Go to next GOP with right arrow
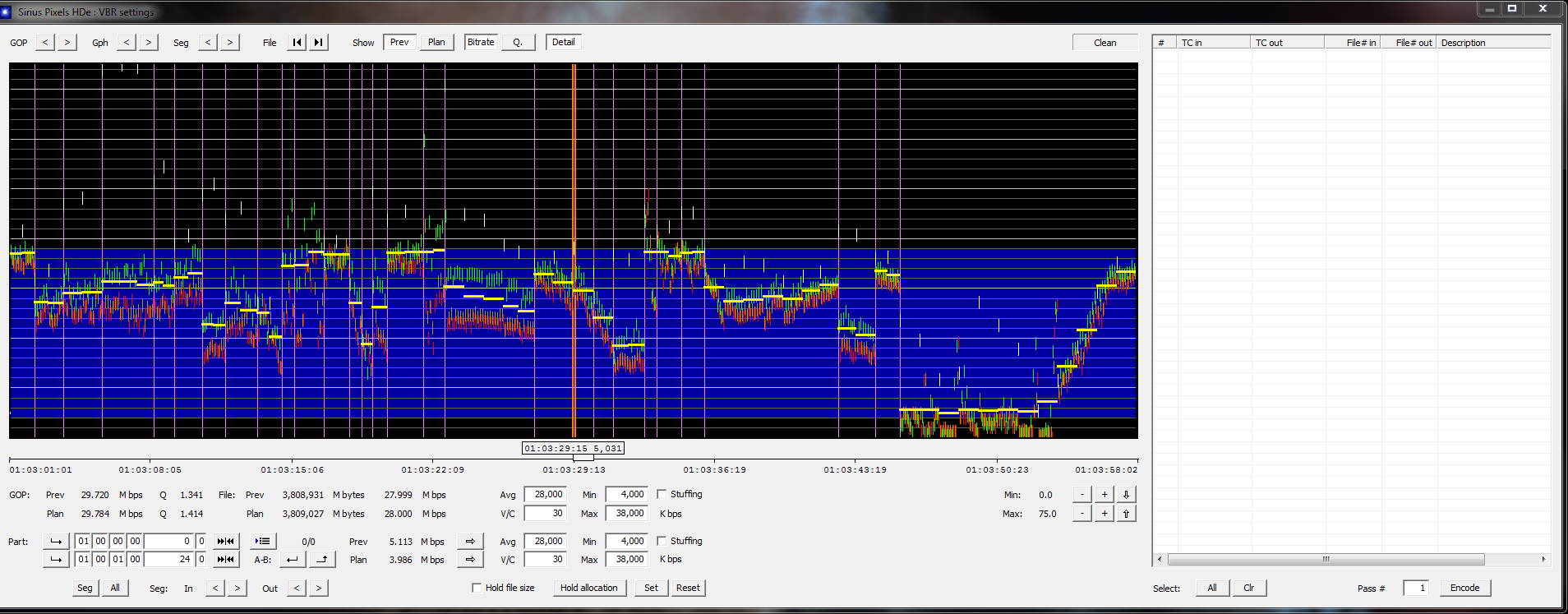The height and width of the screenshot is (614, 1568). [67, 43]
